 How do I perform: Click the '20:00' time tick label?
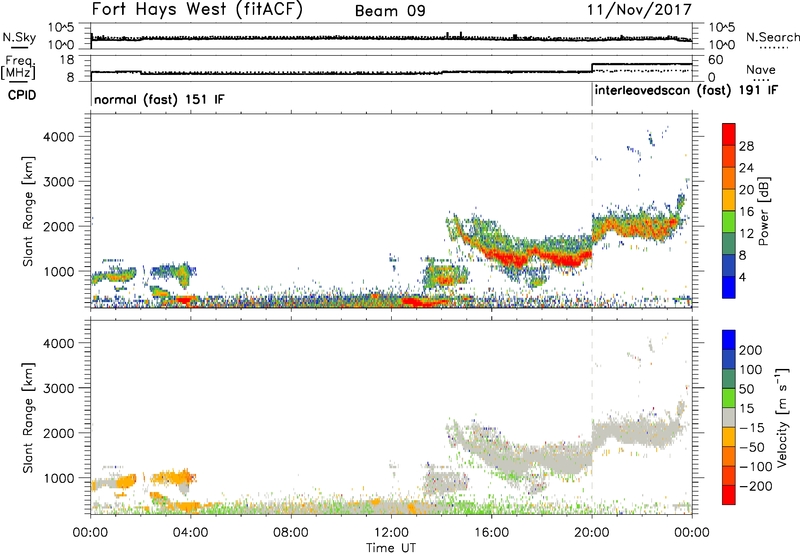tap(591, 533)
